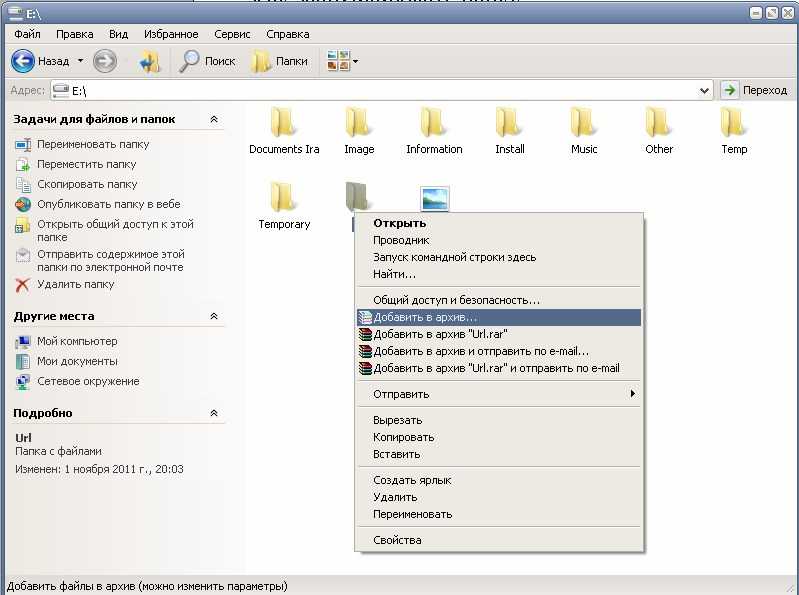Click the Мой компьютер computer icon

23,341
